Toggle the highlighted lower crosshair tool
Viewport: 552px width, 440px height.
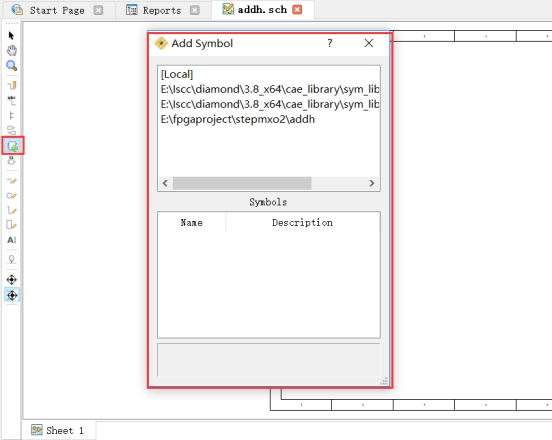[12, 295]
